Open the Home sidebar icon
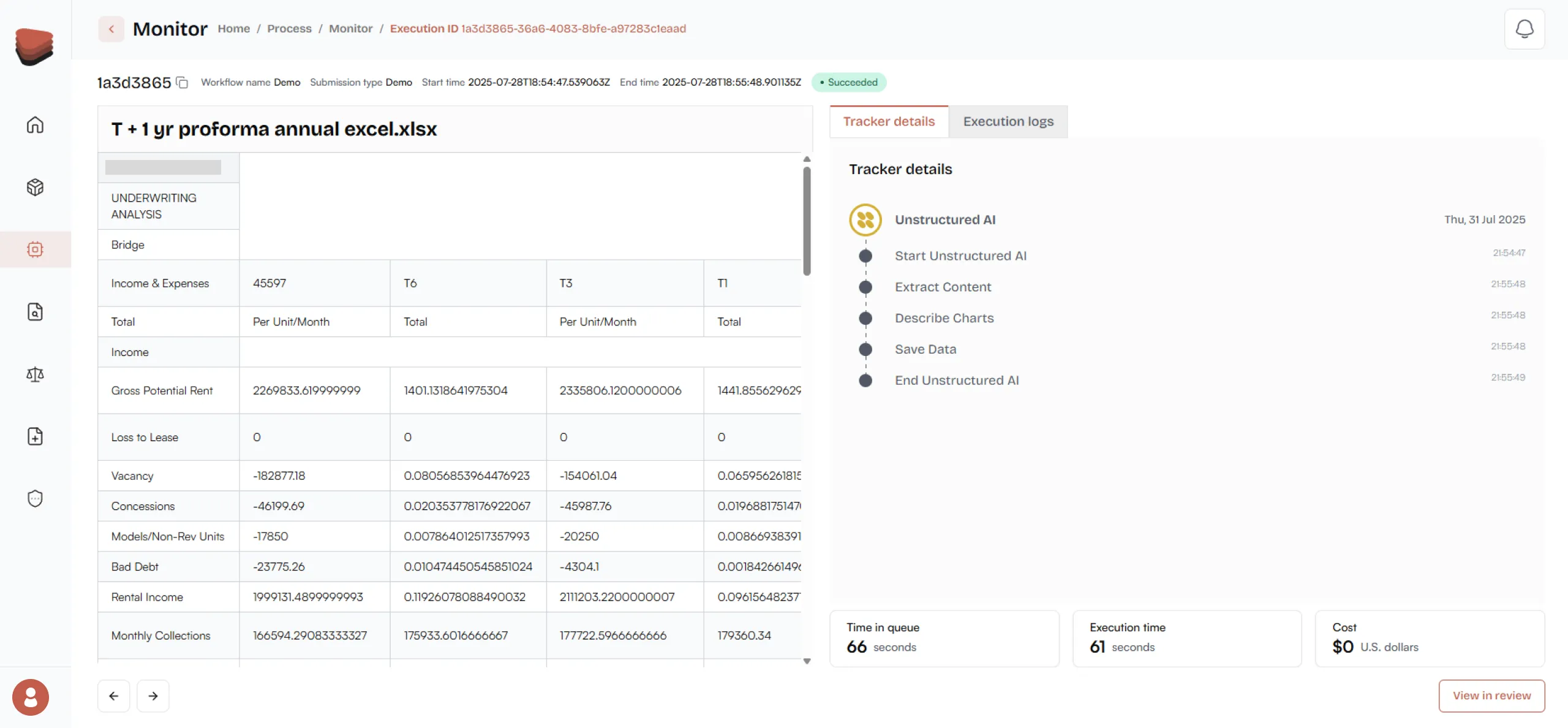Viewport: 1568px width, 728px height. pos(35,125)
